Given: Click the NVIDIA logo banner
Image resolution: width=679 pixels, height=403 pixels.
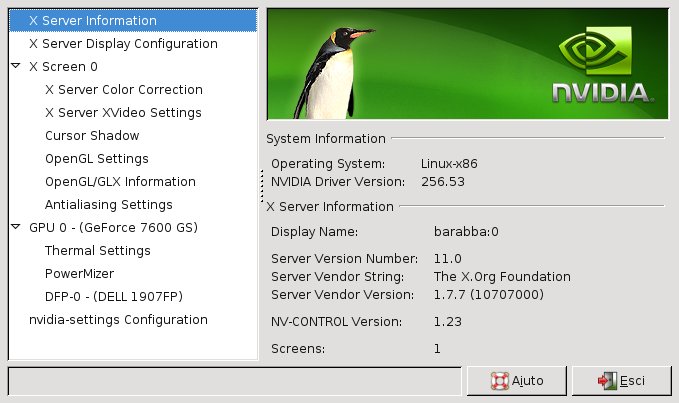Looking at the screenshot, I should 468,64.
